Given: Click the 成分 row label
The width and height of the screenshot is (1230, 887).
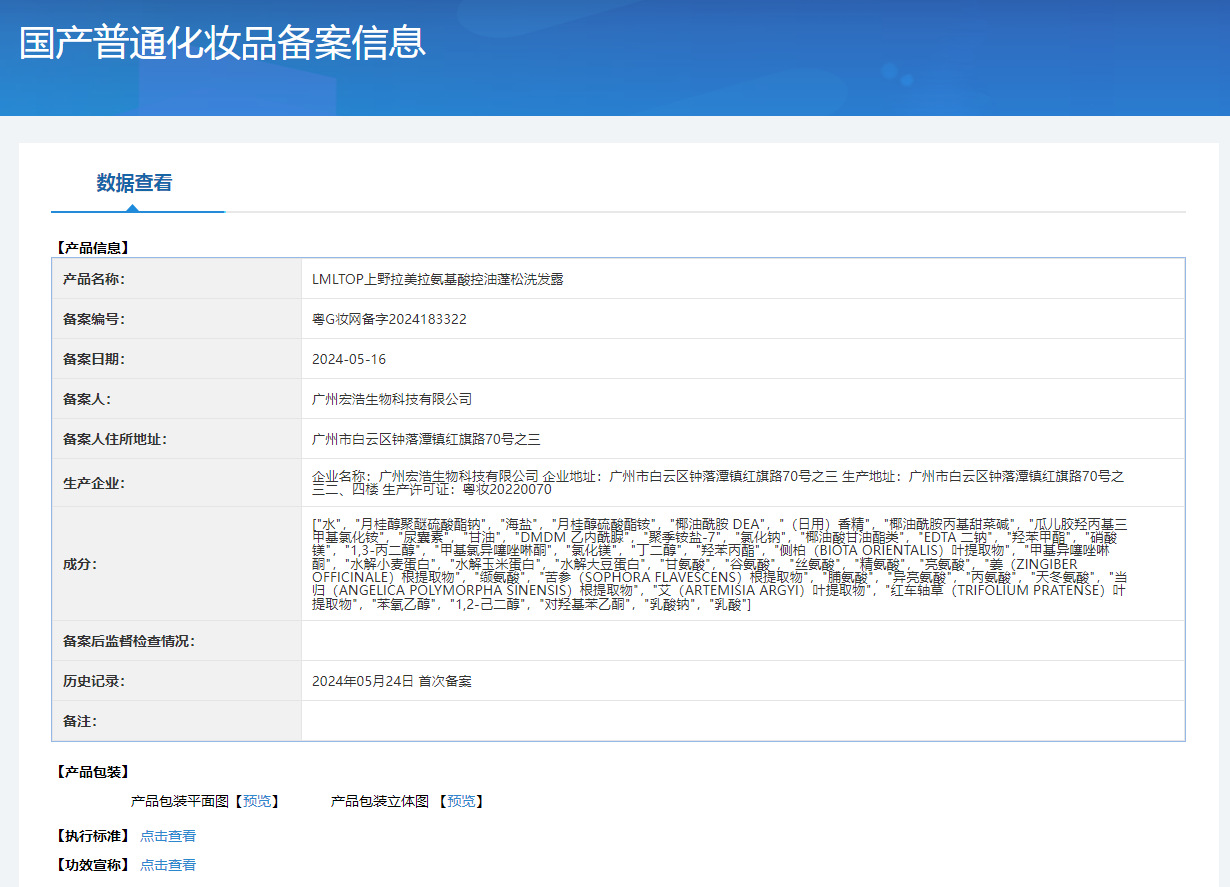Looking at the screenshot, I should point(80,564).
